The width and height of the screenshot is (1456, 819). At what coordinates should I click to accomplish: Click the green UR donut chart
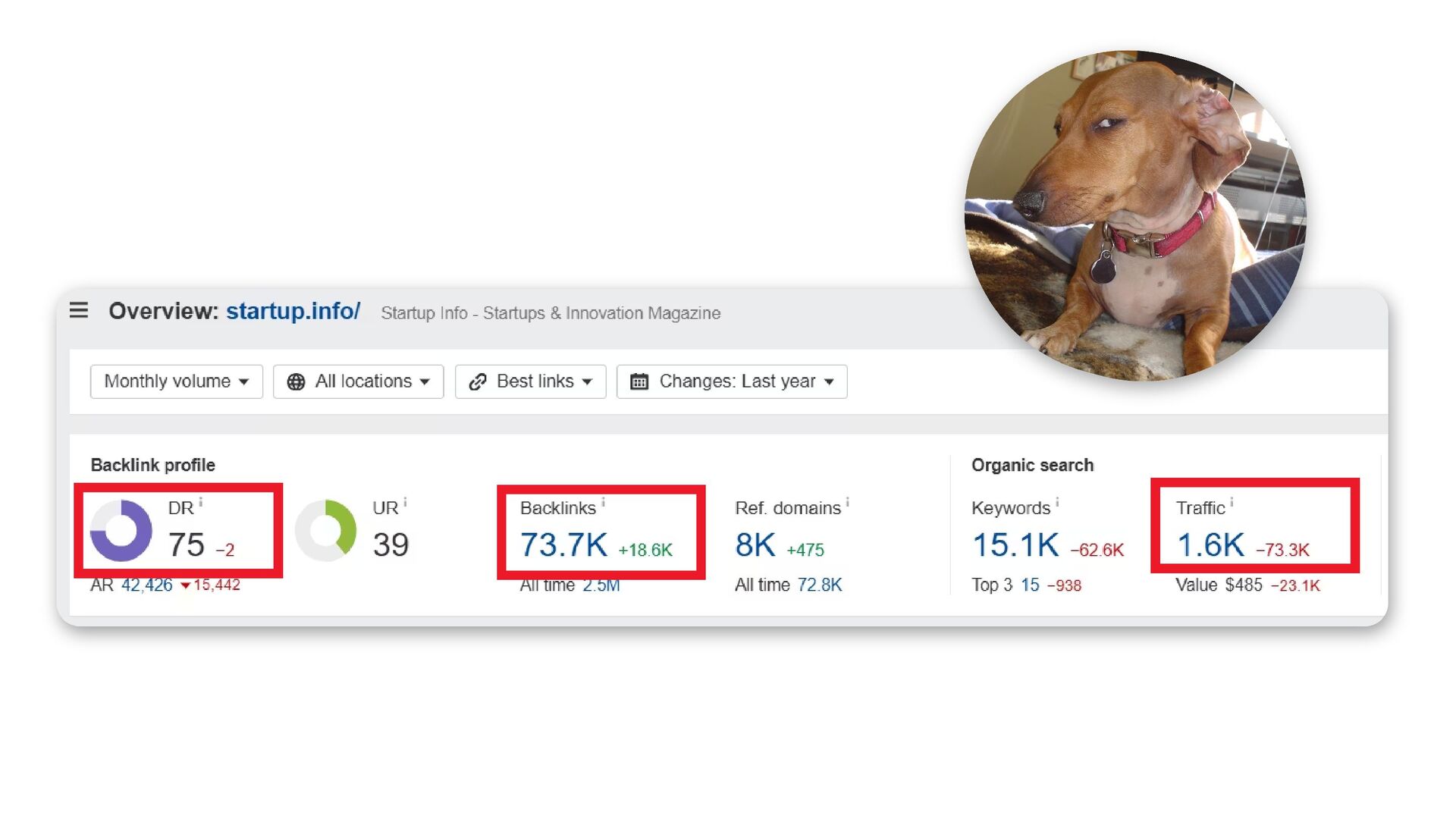[325, 530]
